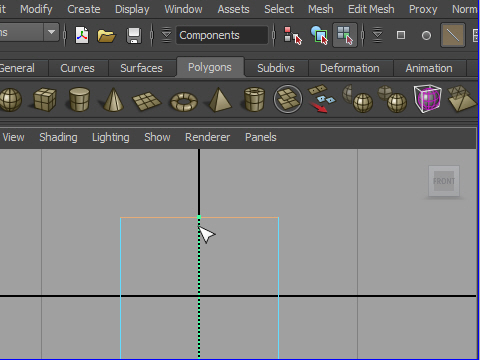The height and width of the screenshot is (360, 480).
Task: Switch to the Deformation shelf tab
Action: (x=350, y=68)
